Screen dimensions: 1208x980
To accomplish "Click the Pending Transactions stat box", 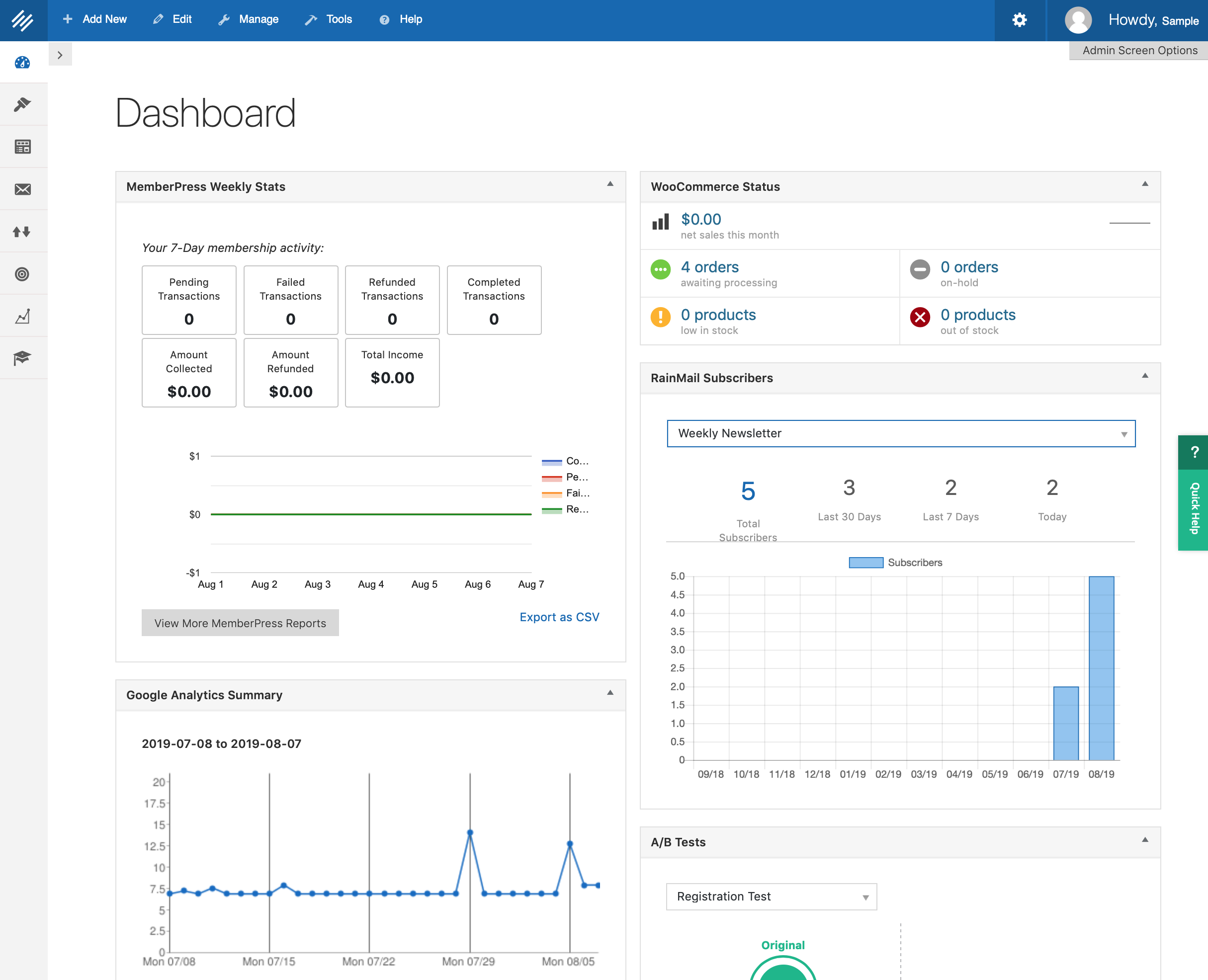I will (189, 300).
